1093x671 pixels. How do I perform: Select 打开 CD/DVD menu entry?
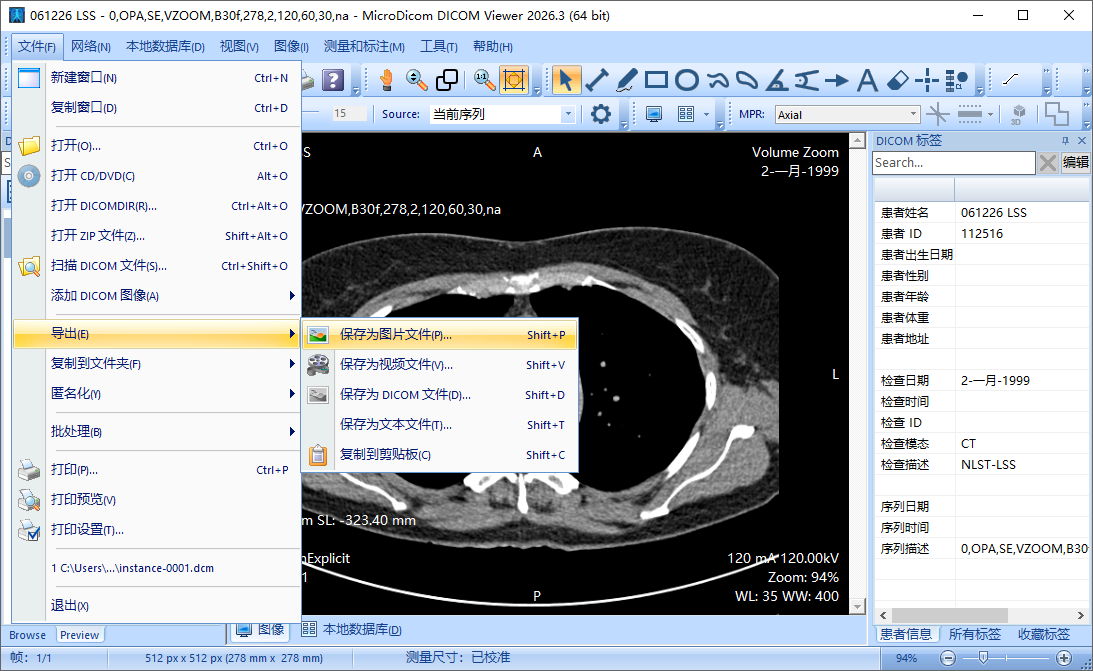[x=158, y=176]
